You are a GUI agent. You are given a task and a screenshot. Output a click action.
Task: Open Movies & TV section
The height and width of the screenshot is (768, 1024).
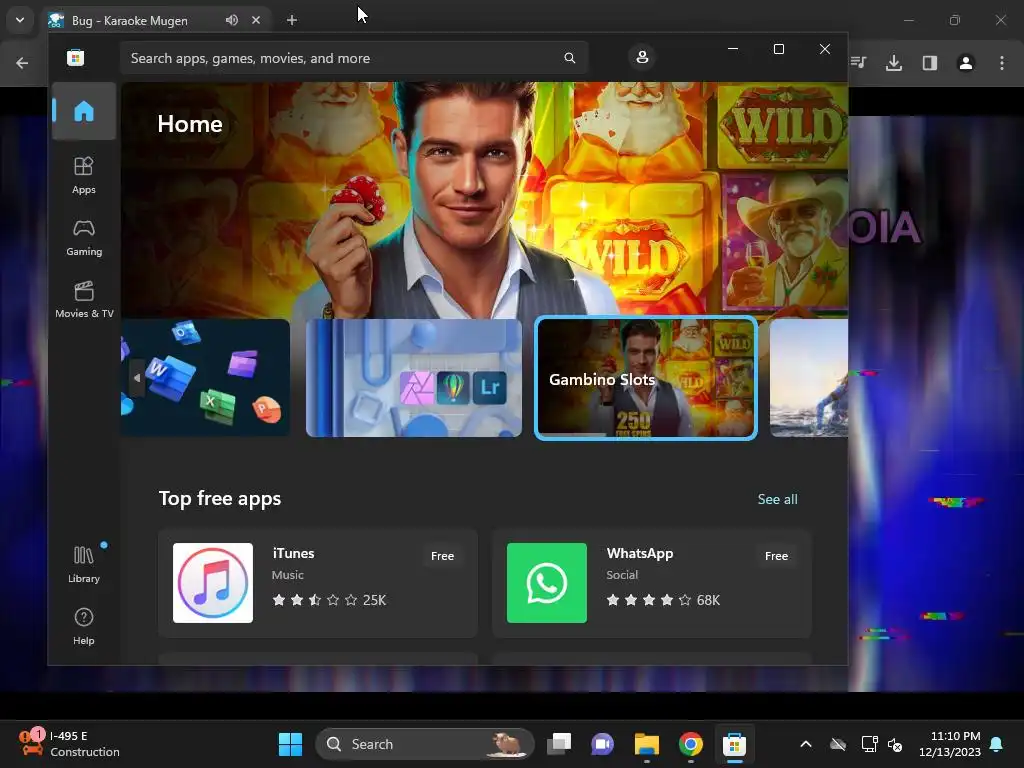(84, 299)
